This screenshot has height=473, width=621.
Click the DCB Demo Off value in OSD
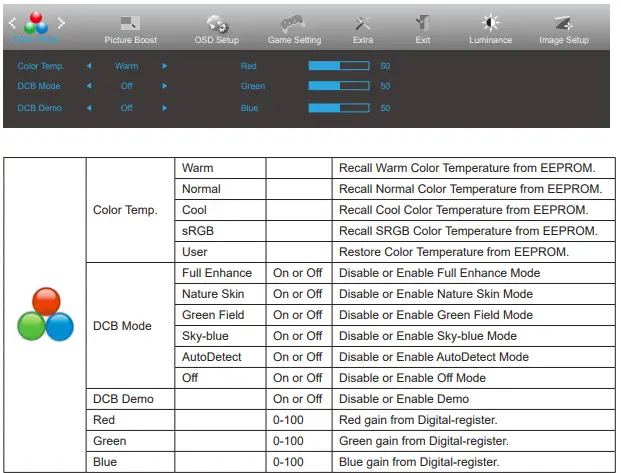[127, 108]
